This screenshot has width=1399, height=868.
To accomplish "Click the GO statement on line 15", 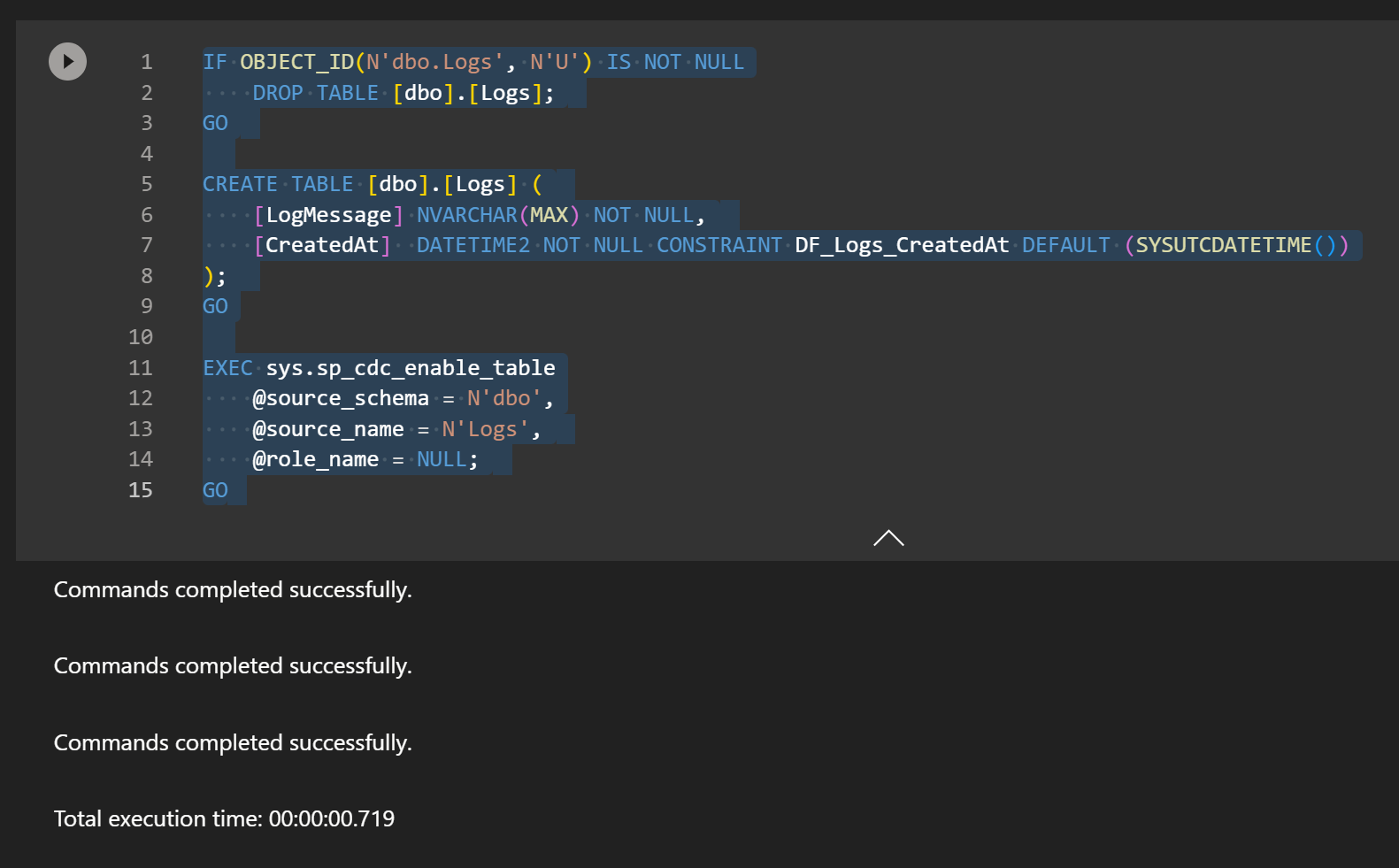I will (x=215, y=490).
